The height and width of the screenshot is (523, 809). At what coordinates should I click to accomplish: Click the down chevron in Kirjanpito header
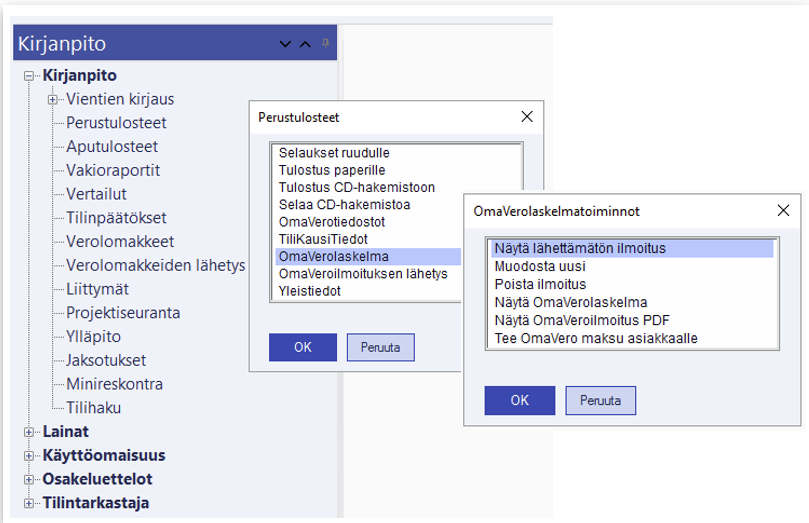(x=286, y=44)
